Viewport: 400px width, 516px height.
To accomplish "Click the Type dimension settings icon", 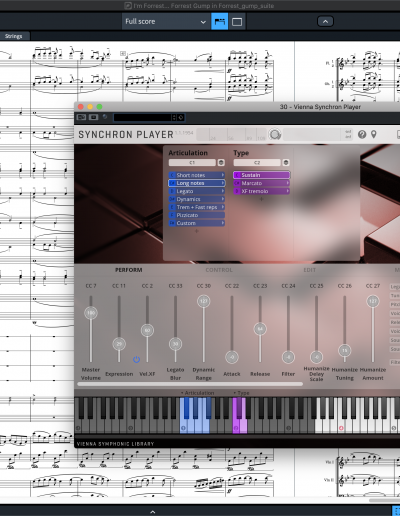I will [x=286, y=163].
